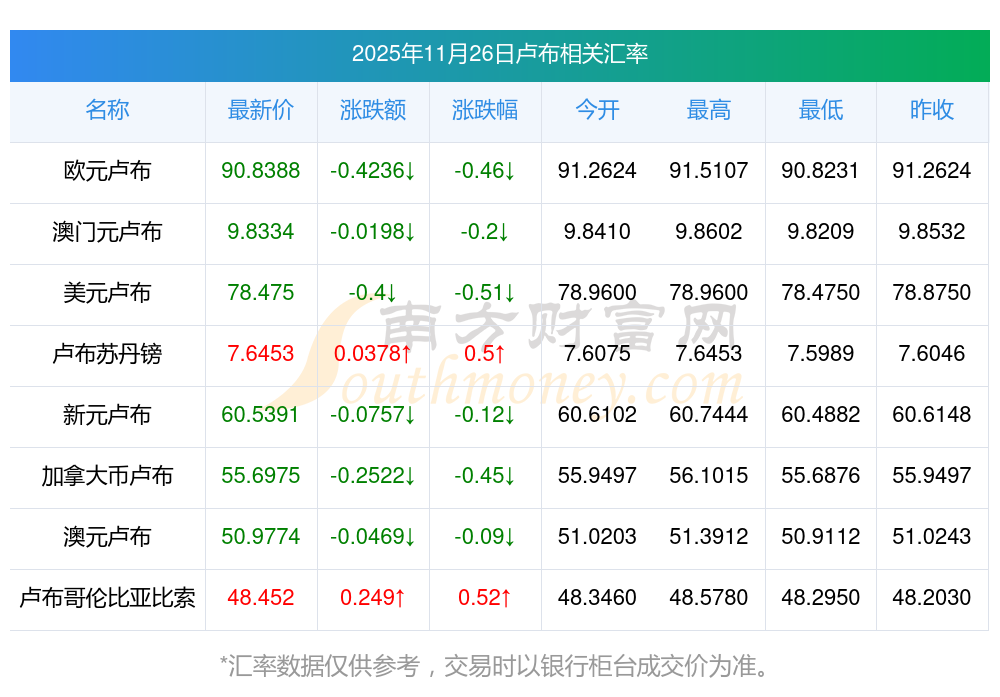Click the 澳元卢布 row name

(107, 537)
